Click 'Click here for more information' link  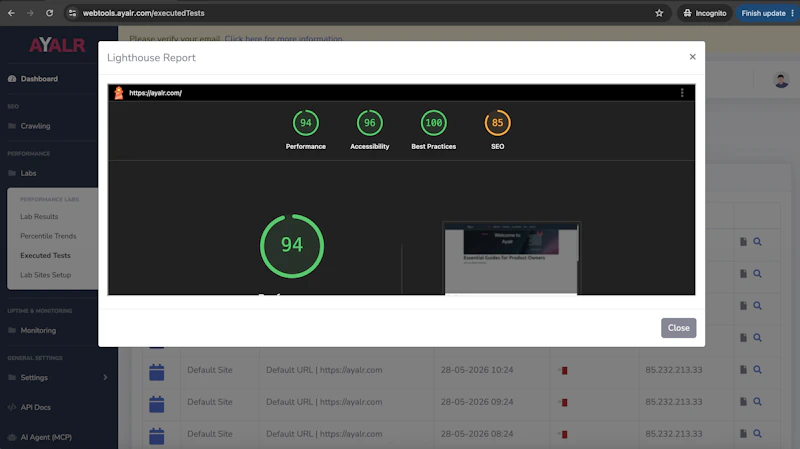point(284,39)
